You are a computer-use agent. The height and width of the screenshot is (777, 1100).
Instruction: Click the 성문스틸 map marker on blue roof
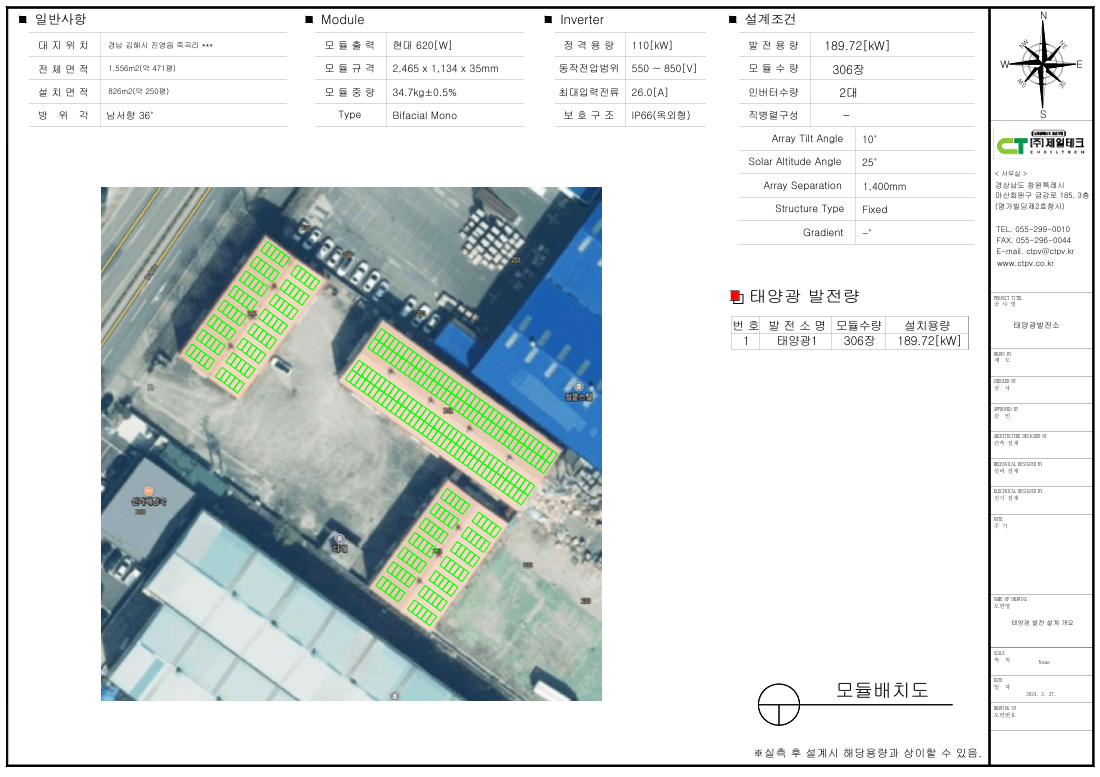coord(578,386)
